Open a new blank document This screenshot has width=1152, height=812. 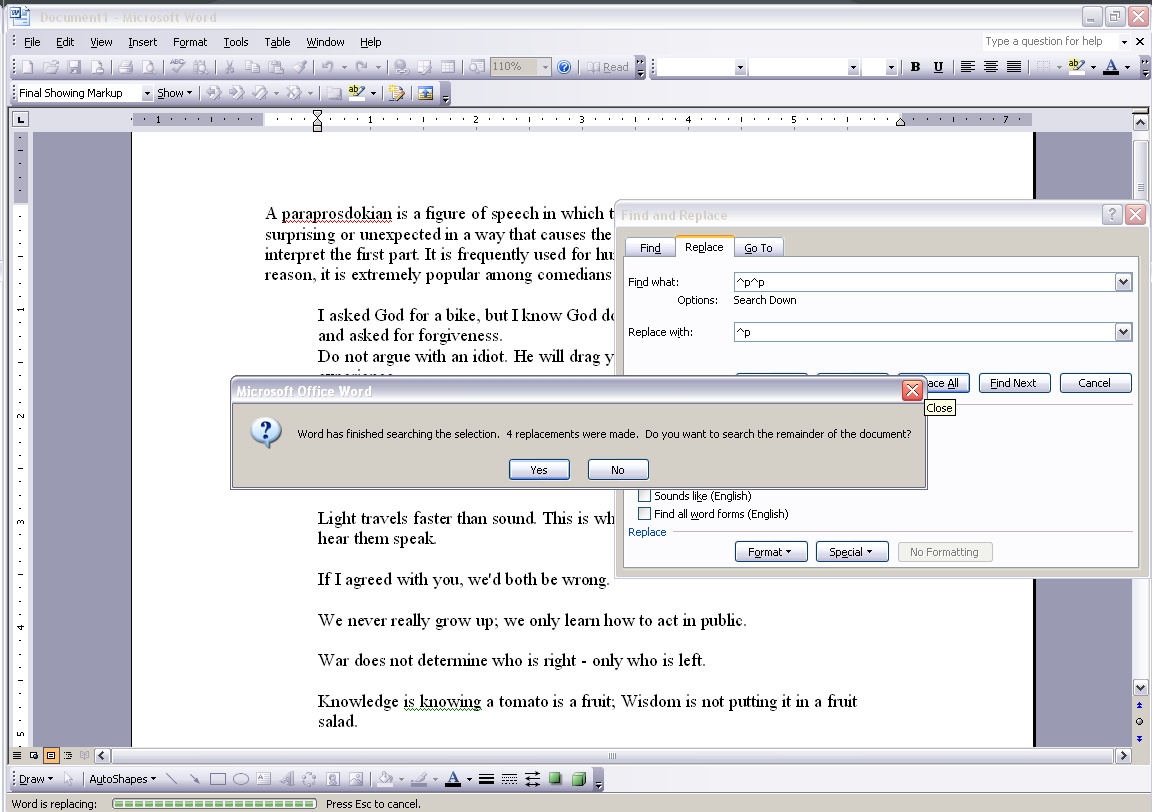pos(27,67)
